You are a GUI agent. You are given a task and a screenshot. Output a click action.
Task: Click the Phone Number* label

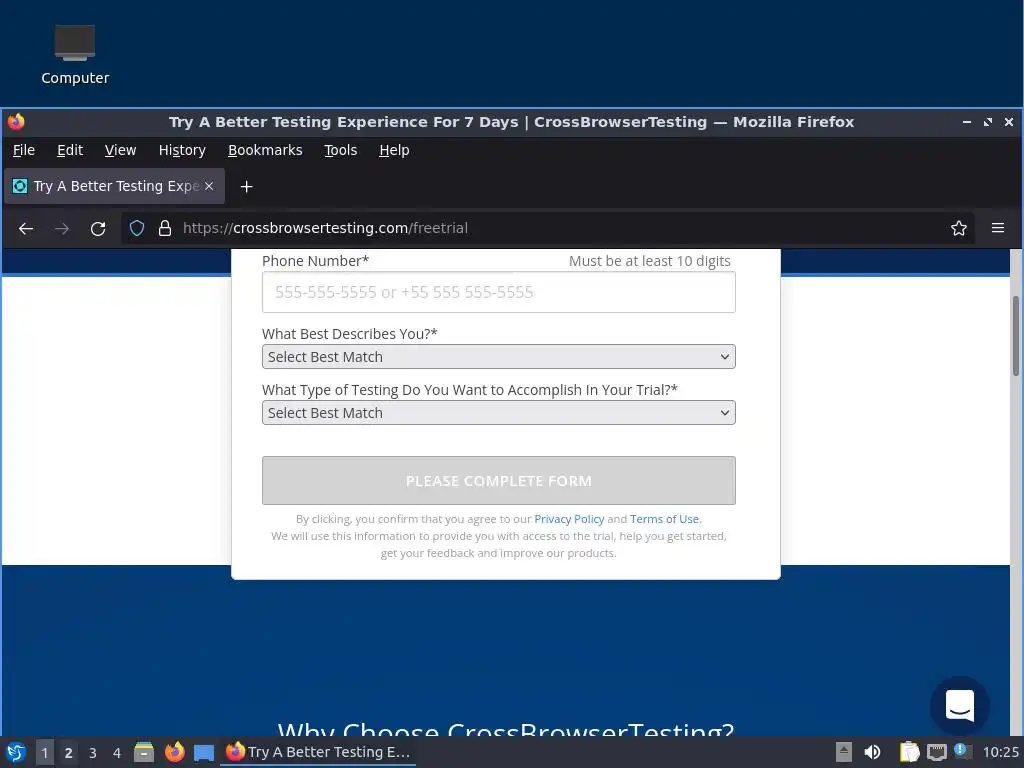tap(315, 261)
